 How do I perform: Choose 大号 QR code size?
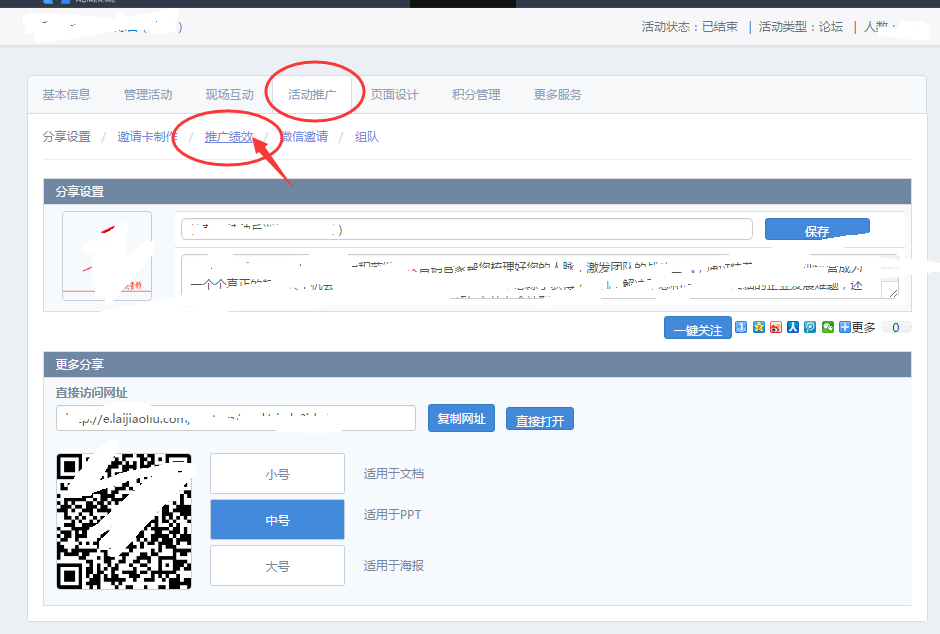[277, 565]
